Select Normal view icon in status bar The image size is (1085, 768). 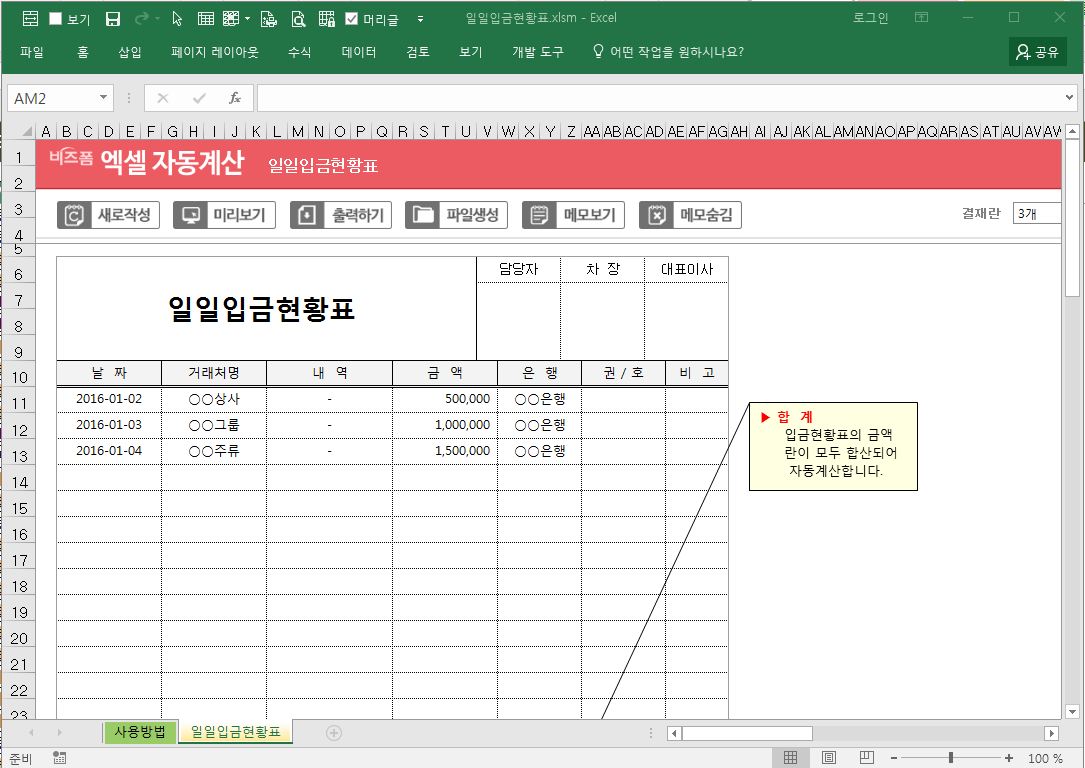(x=790, y=758)
